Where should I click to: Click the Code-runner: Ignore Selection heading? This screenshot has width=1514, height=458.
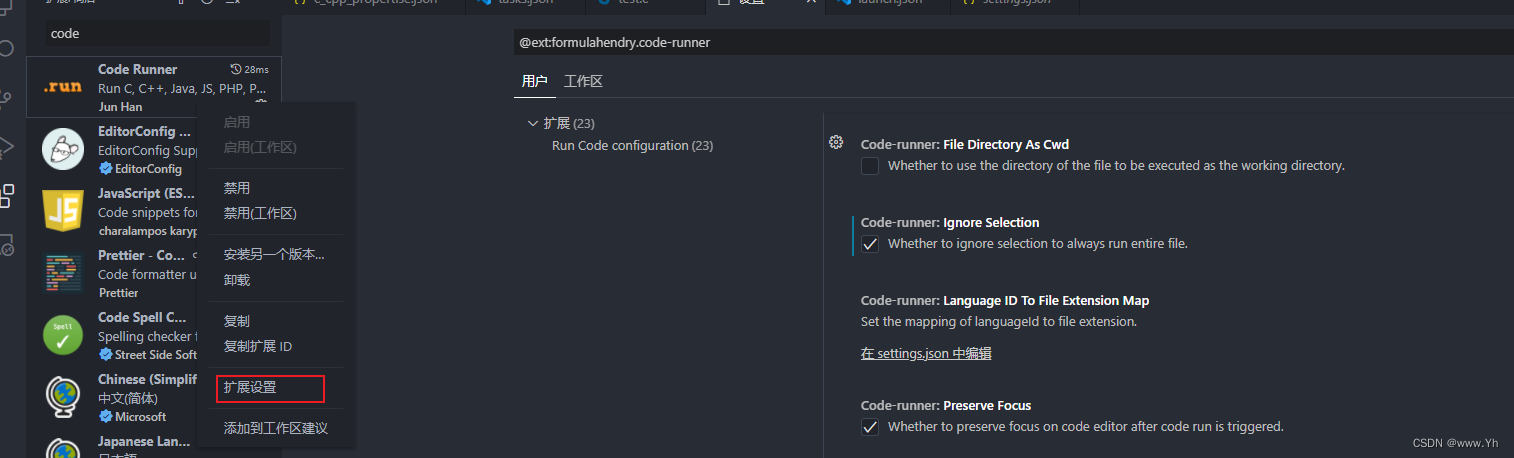tap(950, 222)
